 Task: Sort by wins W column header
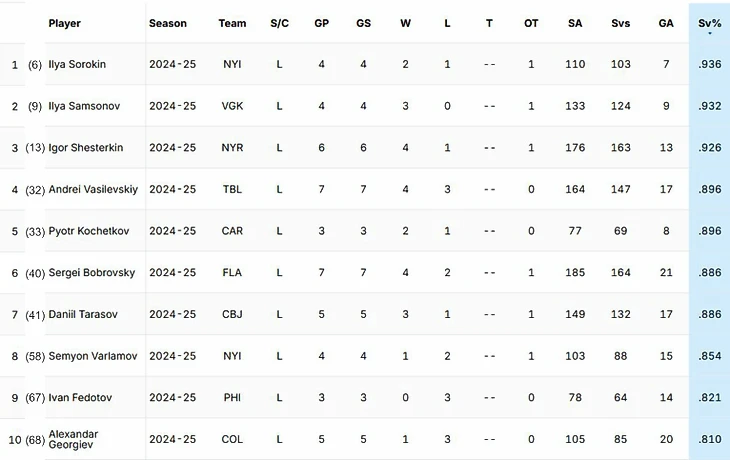click(406, 23)
